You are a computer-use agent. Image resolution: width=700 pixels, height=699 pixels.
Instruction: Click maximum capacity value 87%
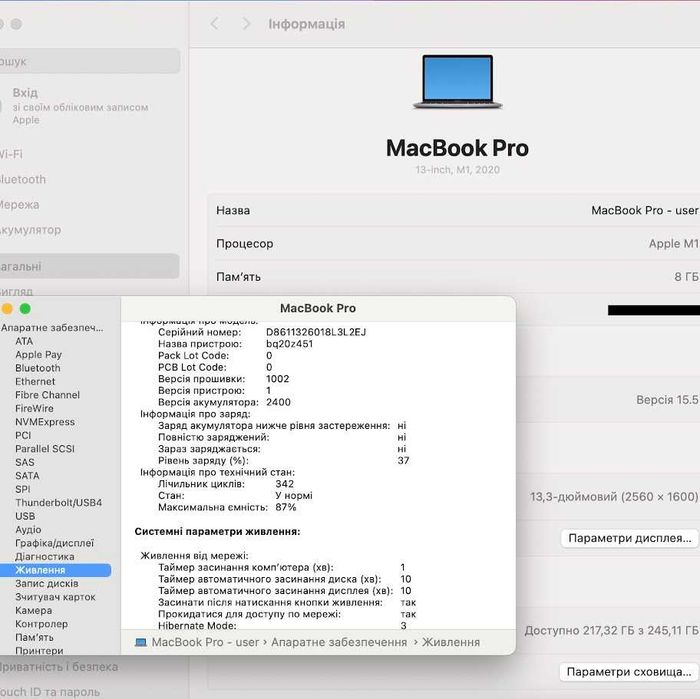(286, 507)
